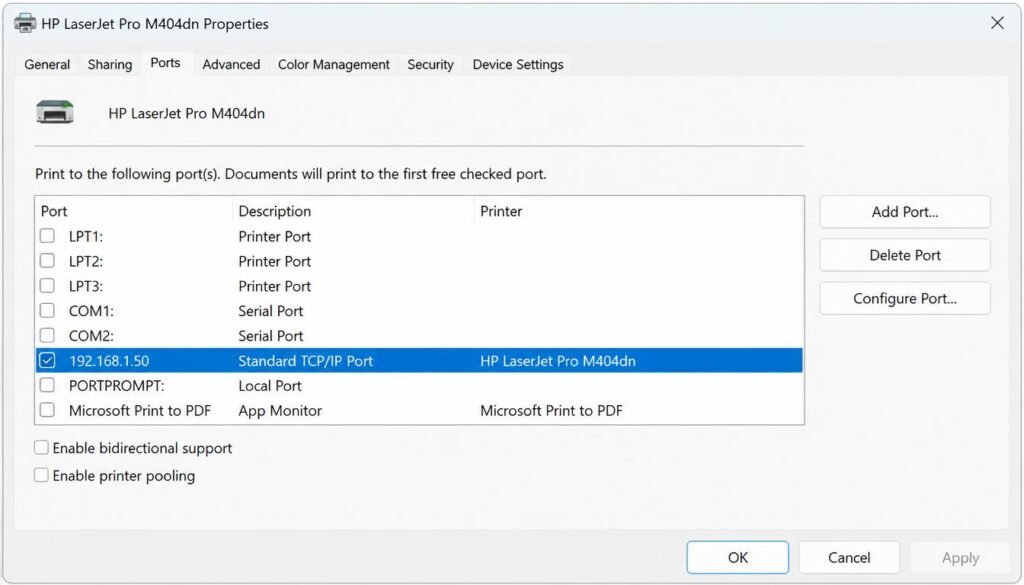The image size is (1024, 585).
Task: Switch to the Security tab
Action: click(x=430, y=64)
